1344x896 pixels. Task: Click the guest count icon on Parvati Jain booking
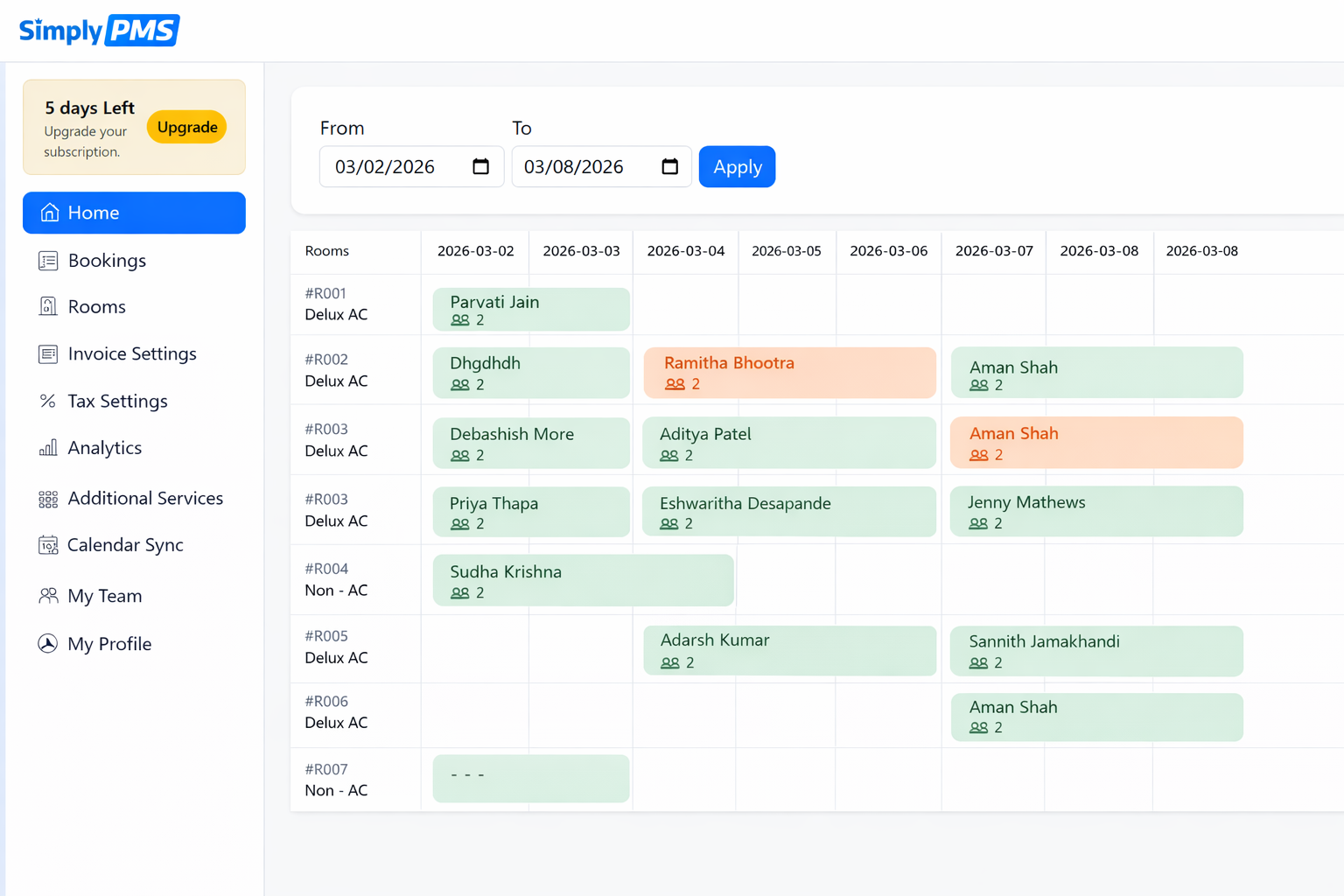(458, 320)
